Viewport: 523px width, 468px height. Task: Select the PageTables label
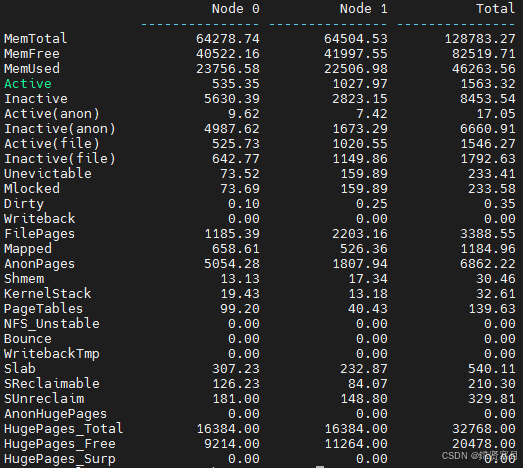point(43,309)
